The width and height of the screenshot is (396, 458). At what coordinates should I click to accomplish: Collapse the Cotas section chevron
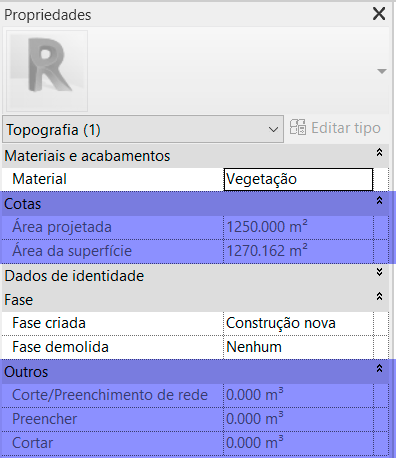379,200
